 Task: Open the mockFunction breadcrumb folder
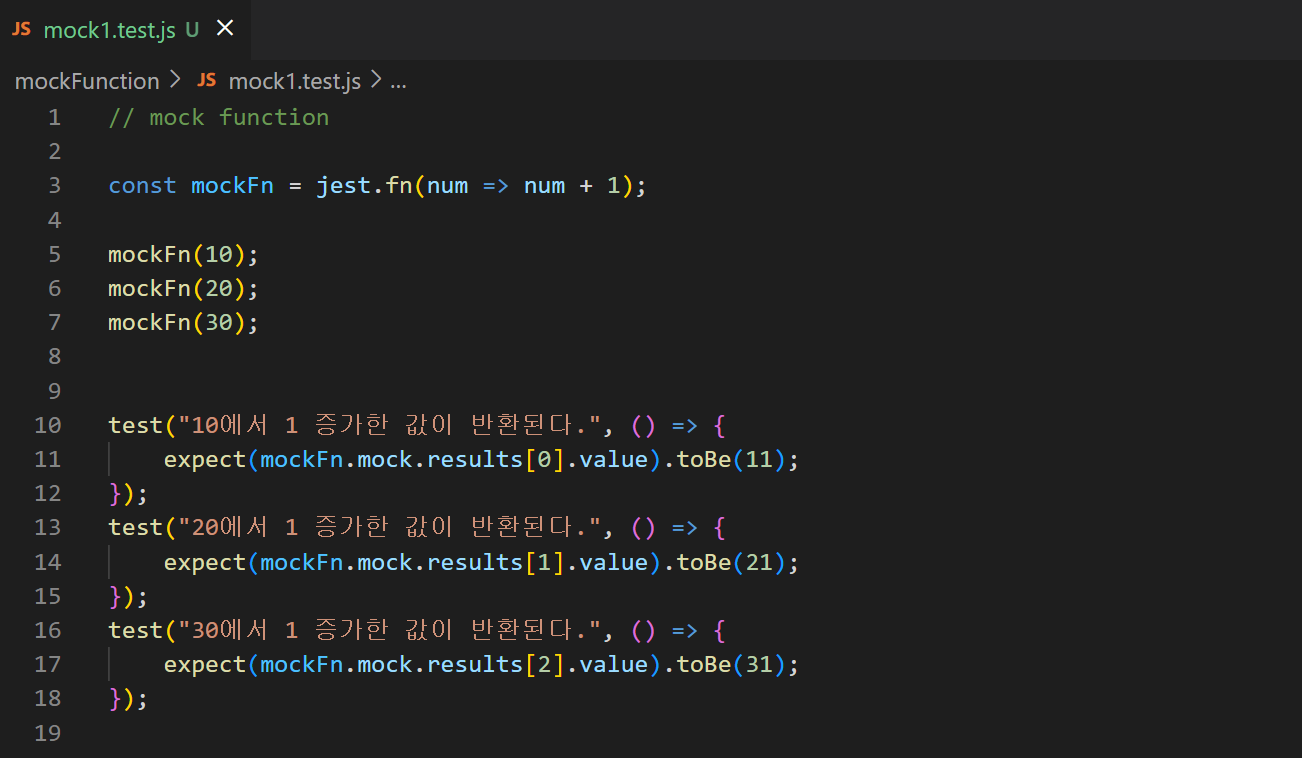pos(86,81)
